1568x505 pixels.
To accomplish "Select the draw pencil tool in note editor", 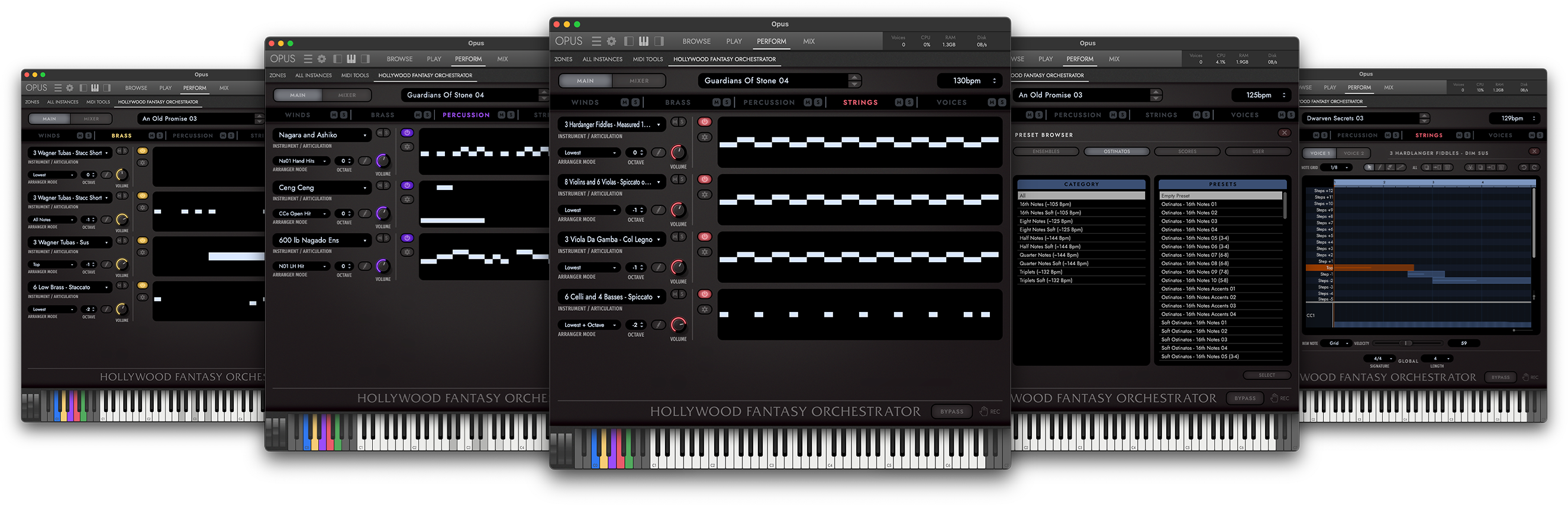I will 1380,168.
